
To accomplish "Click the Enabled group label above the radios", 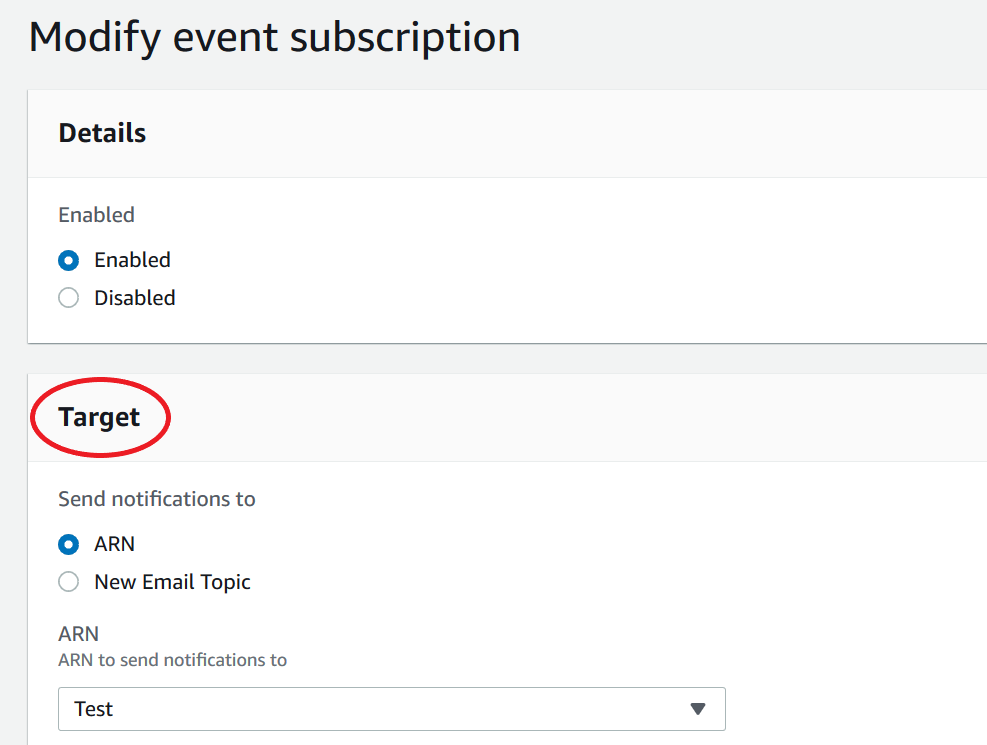I will tap(96, 214).
